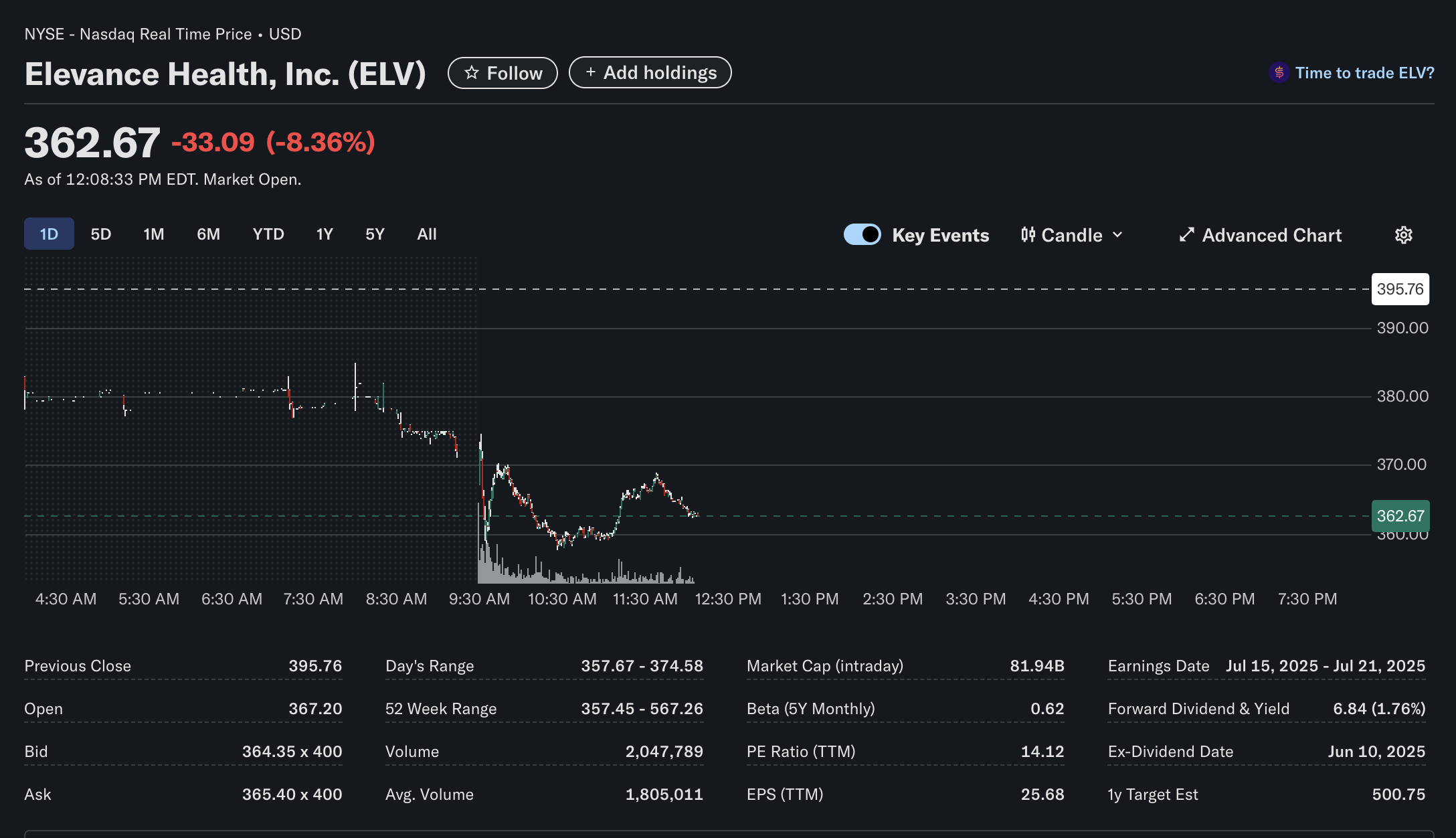Select the 5Y range tab
1456x838 pixels.
(x=375, y=234)
